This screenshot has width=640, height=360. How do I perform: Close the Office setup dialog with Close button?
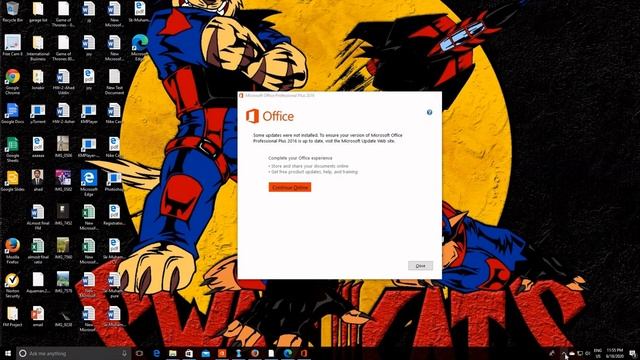coord(420,266)
